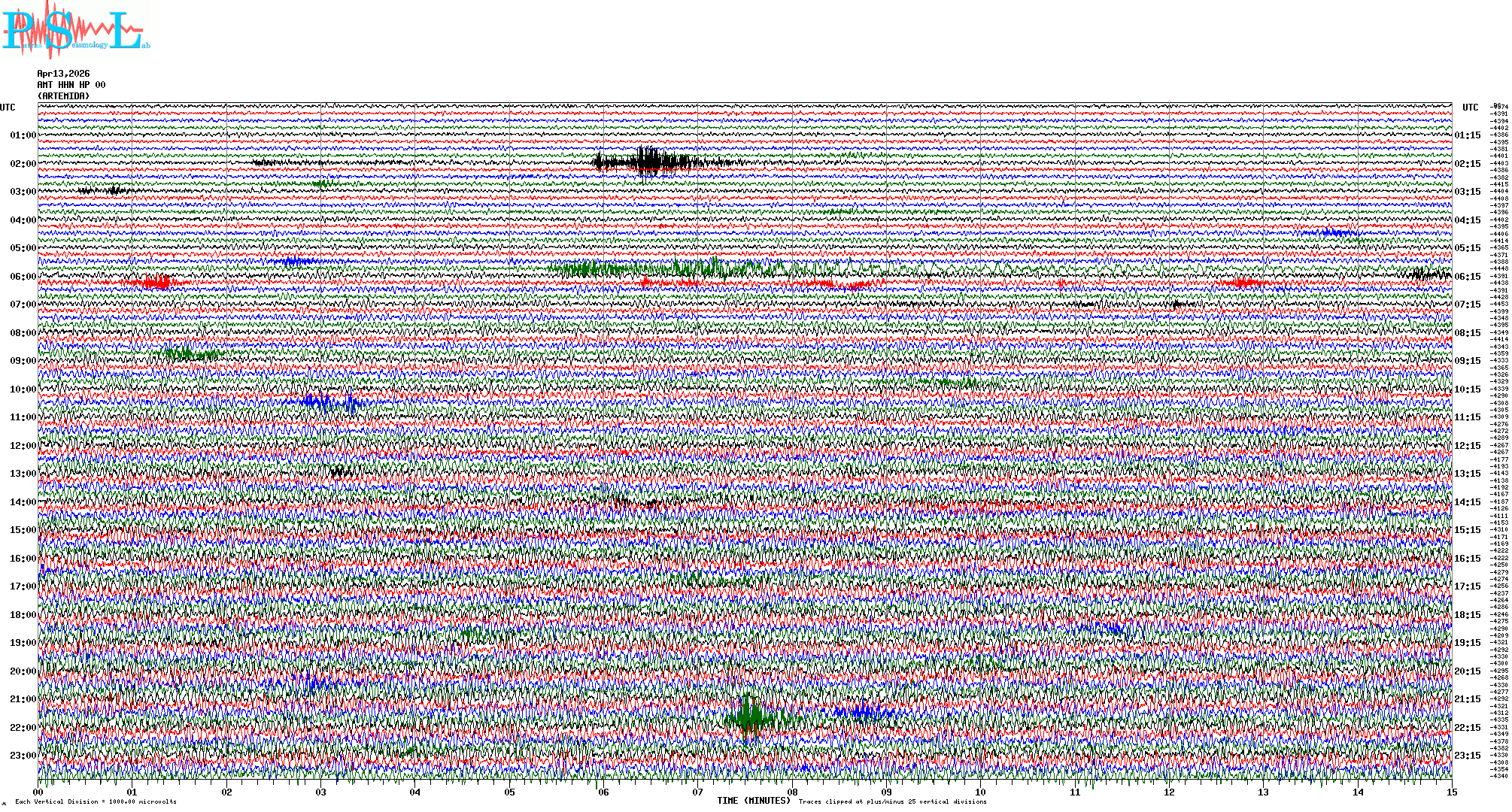Image resolution: width=1512 pixels, height=812 pixels.
Task: Select the AMT HHN HP 00 station text
Action: pyautogui.click(x=71, y=85)
